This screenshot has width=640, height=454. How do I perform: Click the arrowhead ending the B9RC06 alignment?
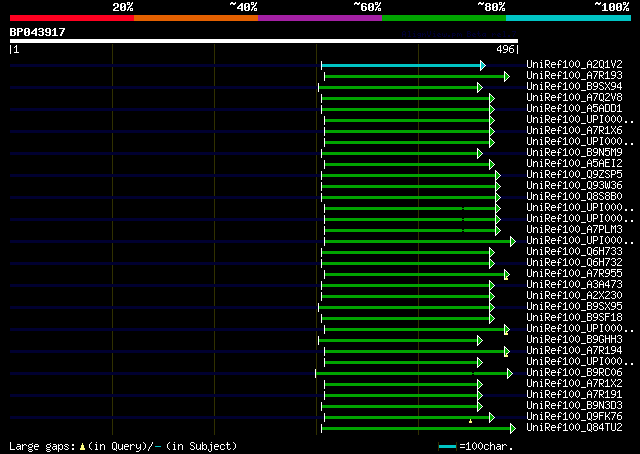click(x=510, y=374)
